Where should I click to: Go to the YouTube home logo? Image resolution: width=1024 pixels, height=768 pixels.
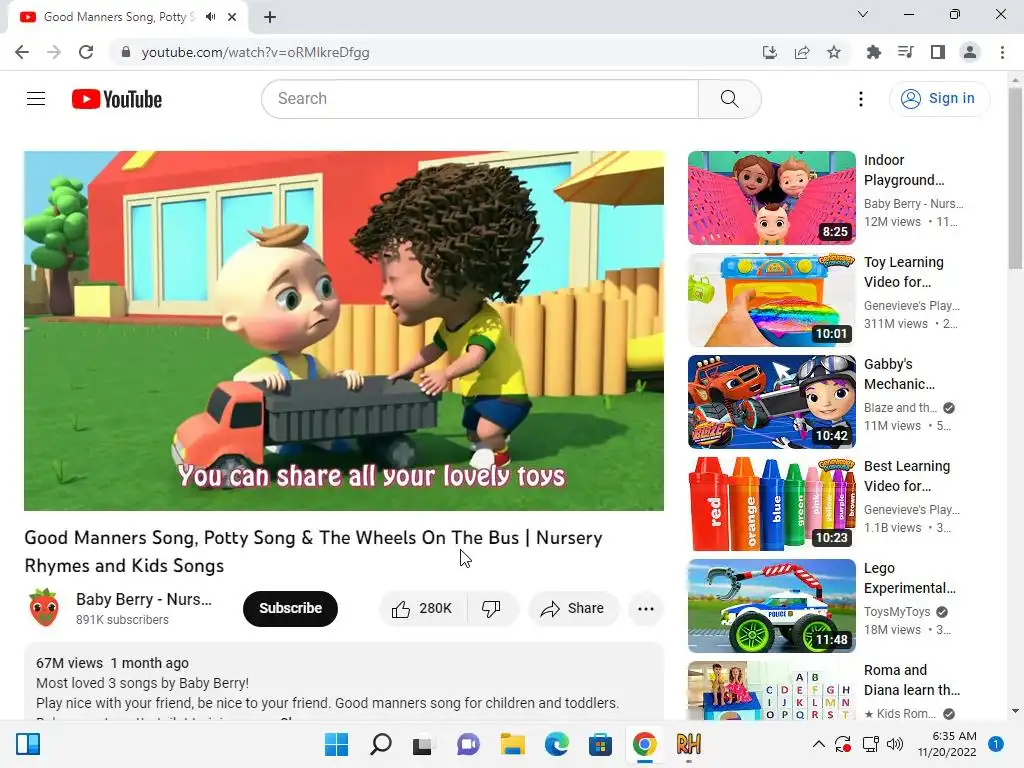coord(117,99)
